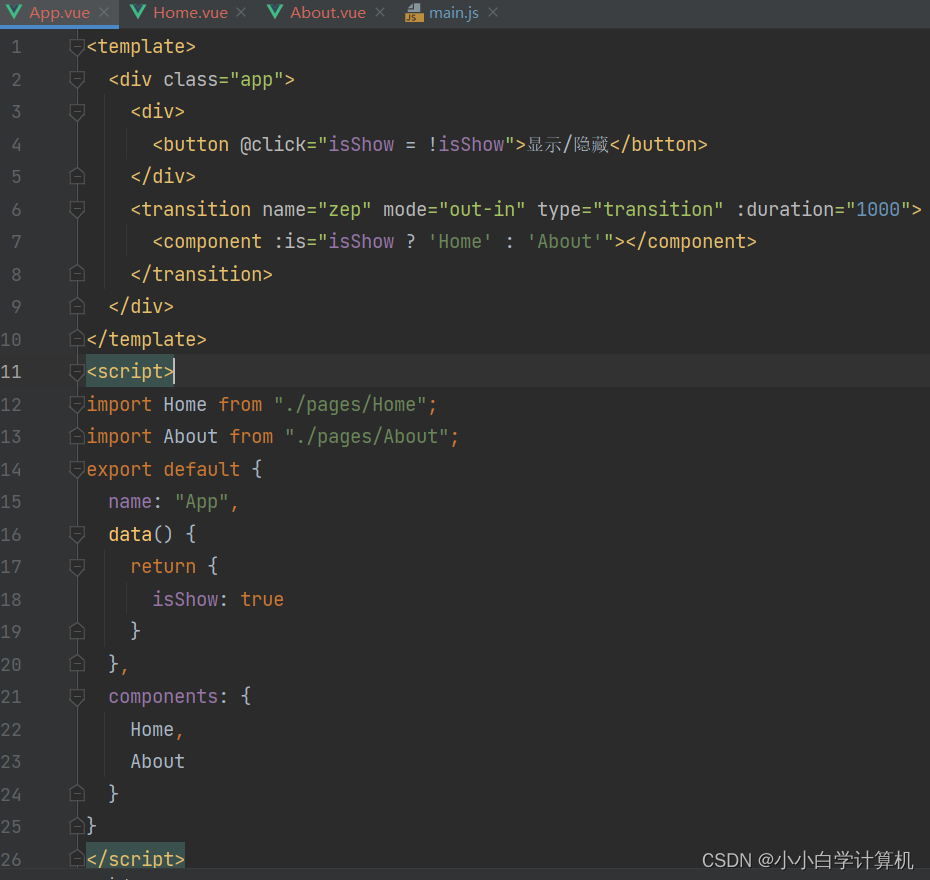Close the App.vue tab
930x880 pixels.
click(104, 12)
